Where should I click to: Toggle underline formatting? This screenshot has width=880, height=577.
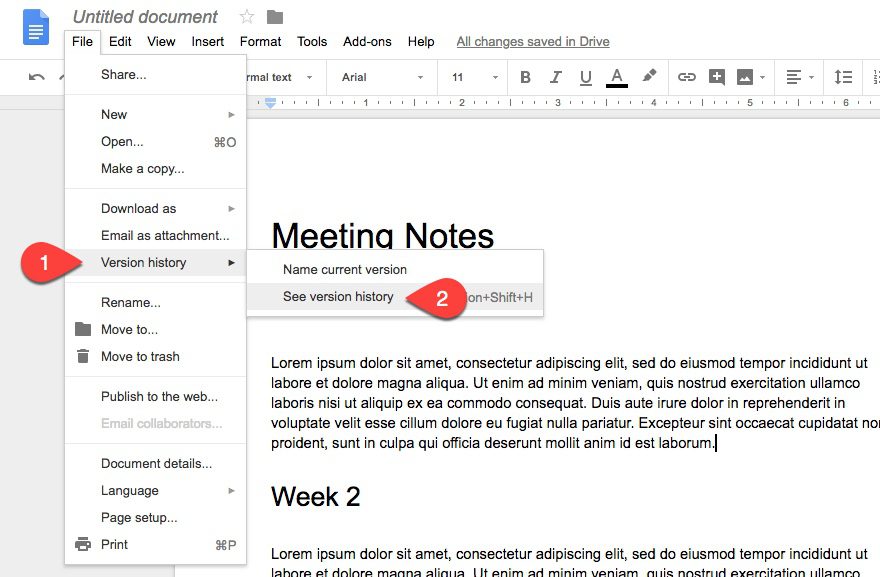coord(585,77)
